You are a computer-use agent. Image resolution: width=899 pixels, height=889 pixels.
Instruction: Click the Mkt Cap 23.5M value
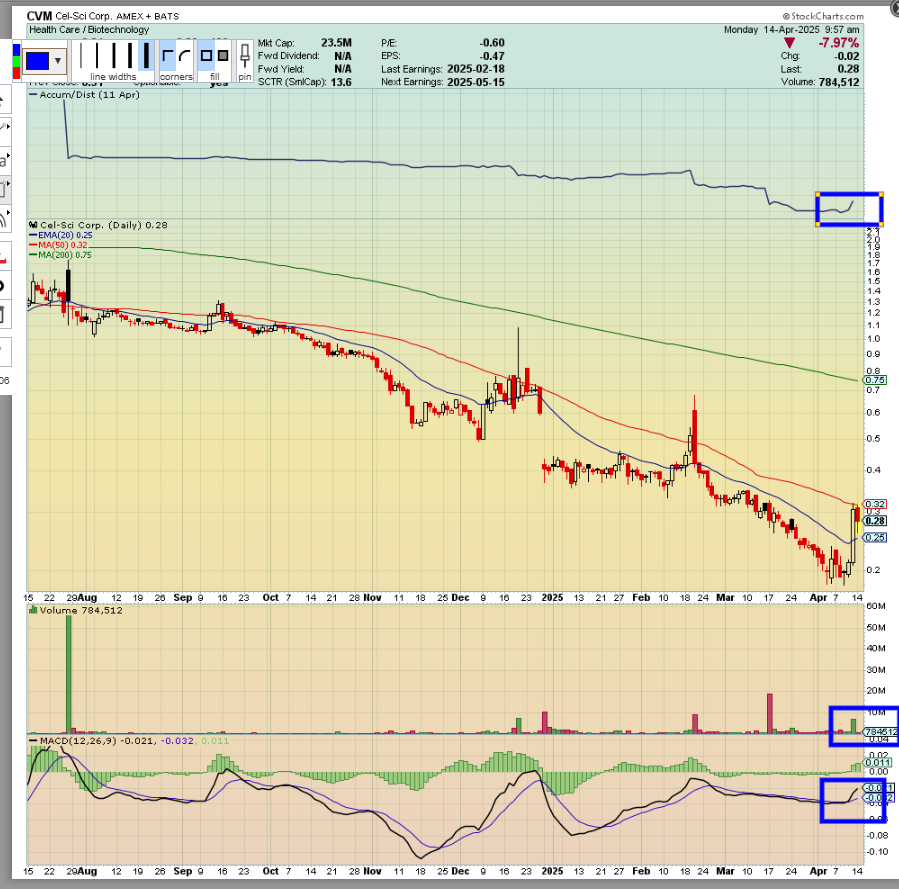[x=337, y=43]
